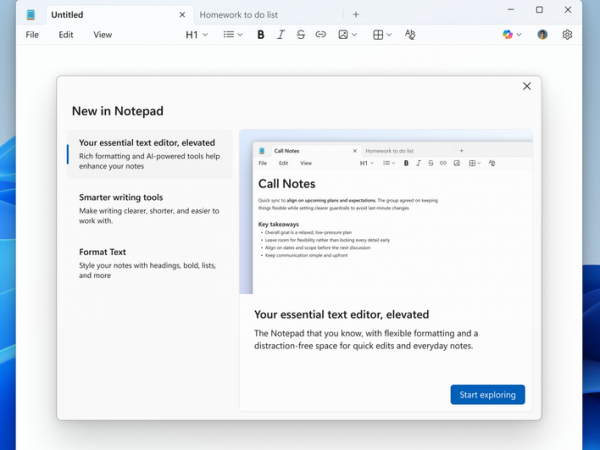Add a new tab with plus button
The image size is (600, 450).
pos(356,15)
